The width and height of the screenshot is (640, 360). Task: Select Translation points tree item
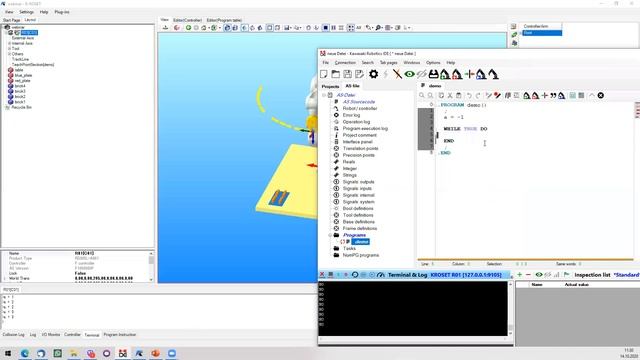pyautogui.click(x=360, y=149)
